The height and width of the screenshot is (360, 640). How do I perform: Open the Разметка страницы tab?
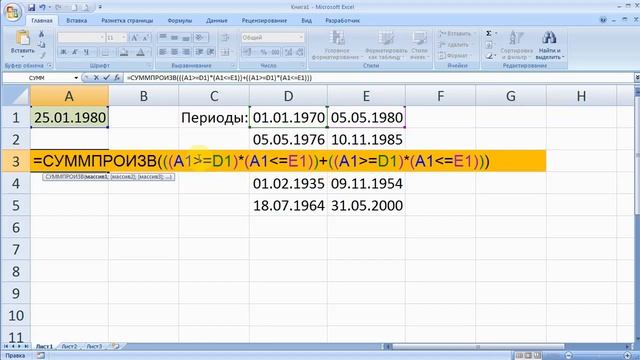tap(127, 20)
